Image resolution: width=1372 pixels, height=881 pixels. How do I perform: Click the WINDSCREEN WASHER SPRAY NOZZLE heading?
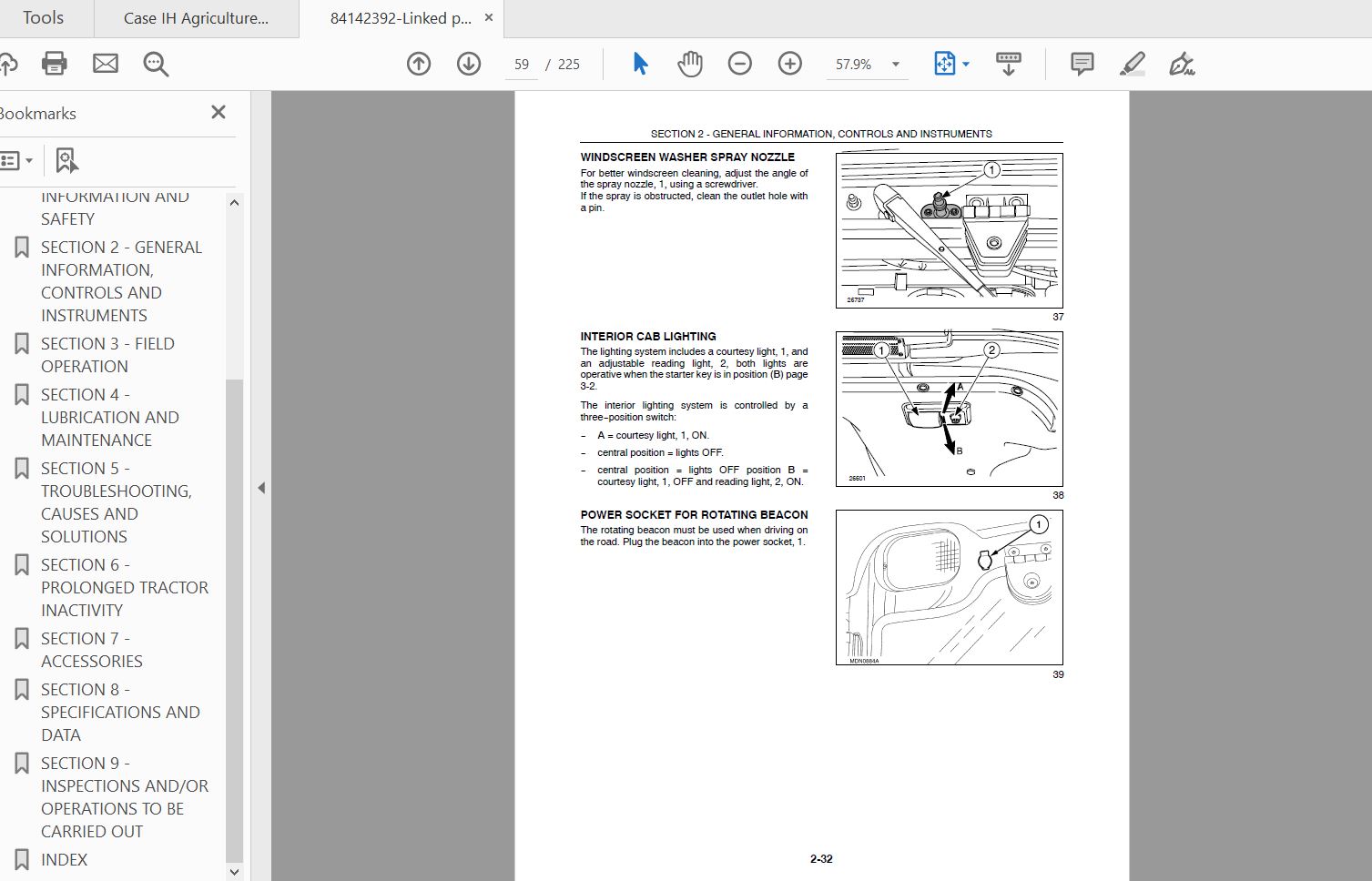click(x=687, y=157)
